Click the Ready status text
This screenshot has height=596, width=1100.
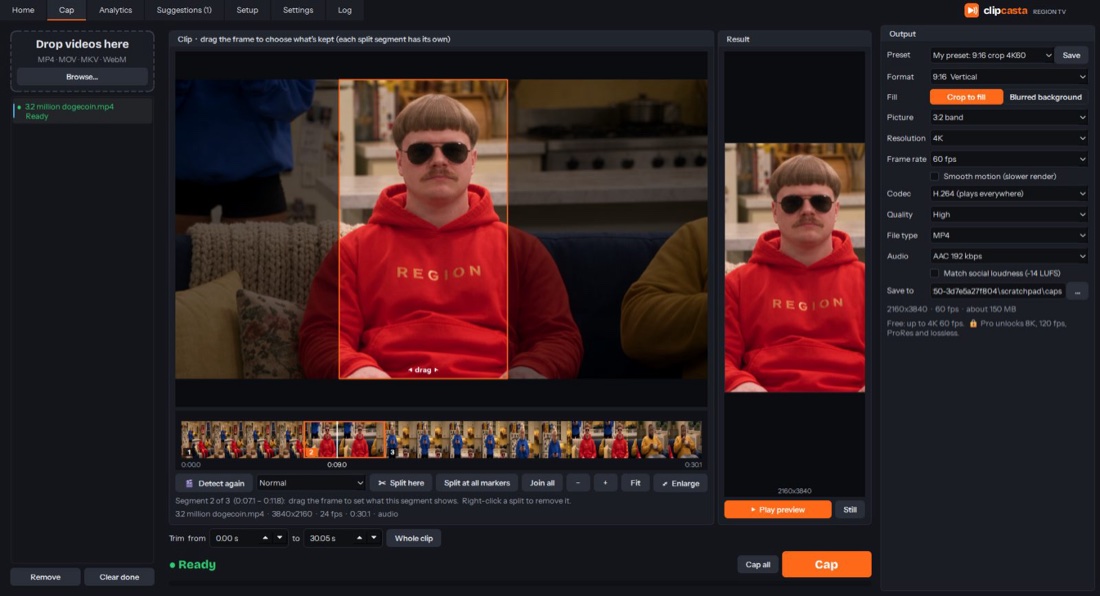(x=193, y=564)
